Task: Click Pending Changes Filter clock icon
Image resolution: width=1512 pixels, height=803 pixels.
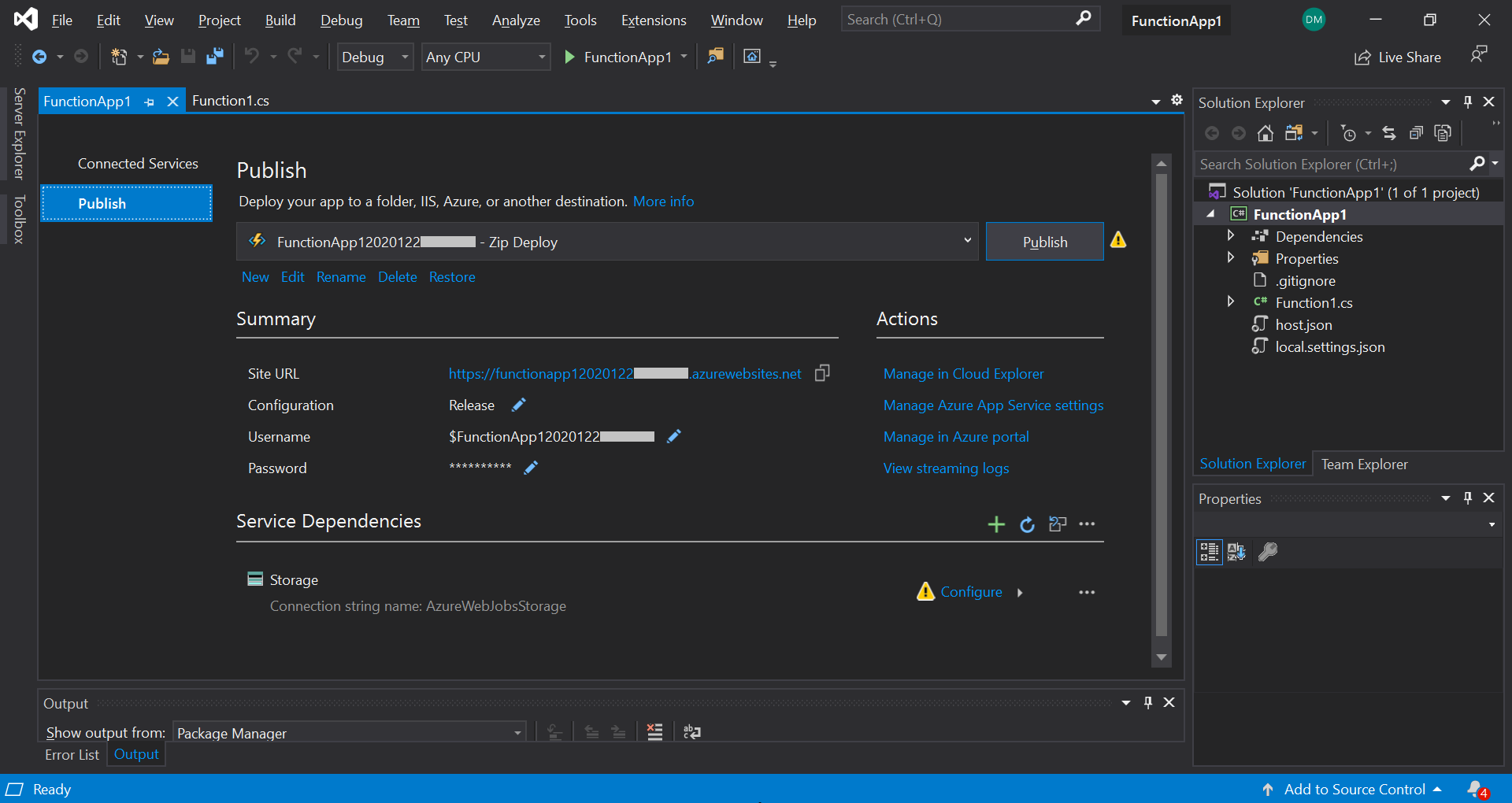Action: click(1348, 133)
